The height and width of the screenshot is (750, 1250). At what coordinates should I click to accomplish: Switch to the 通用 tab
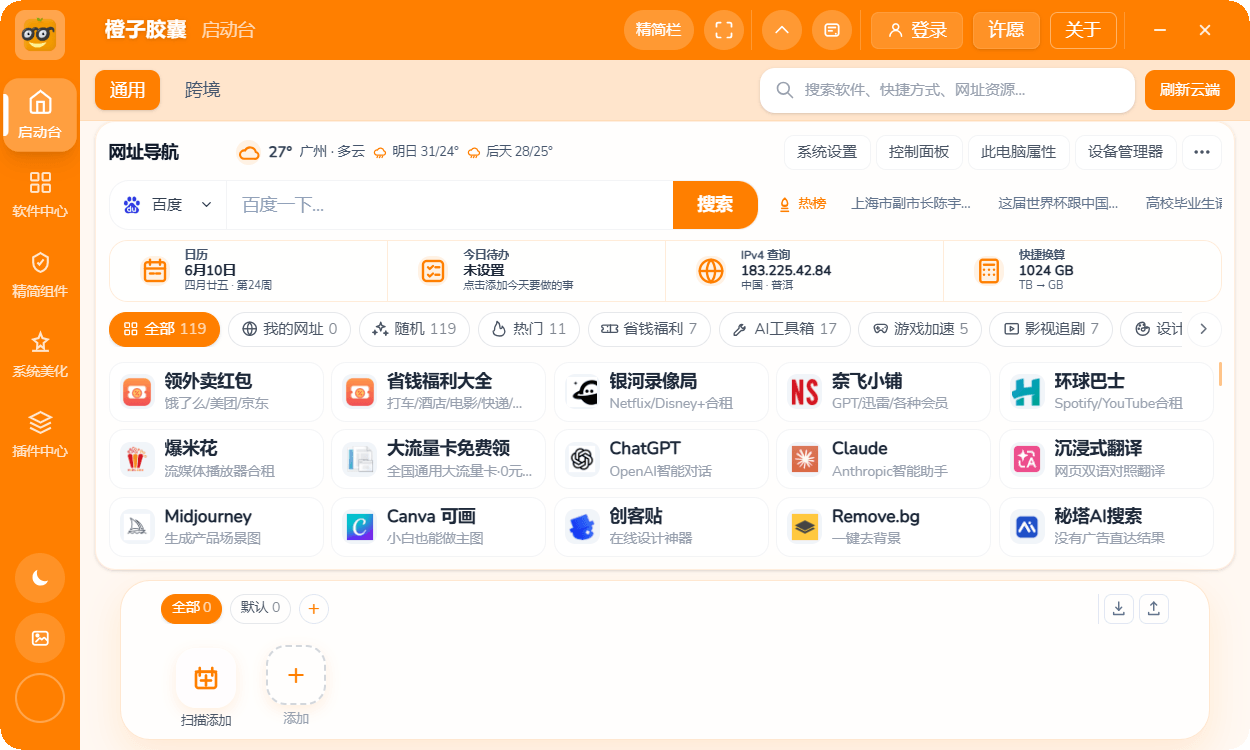coord(127,90)
